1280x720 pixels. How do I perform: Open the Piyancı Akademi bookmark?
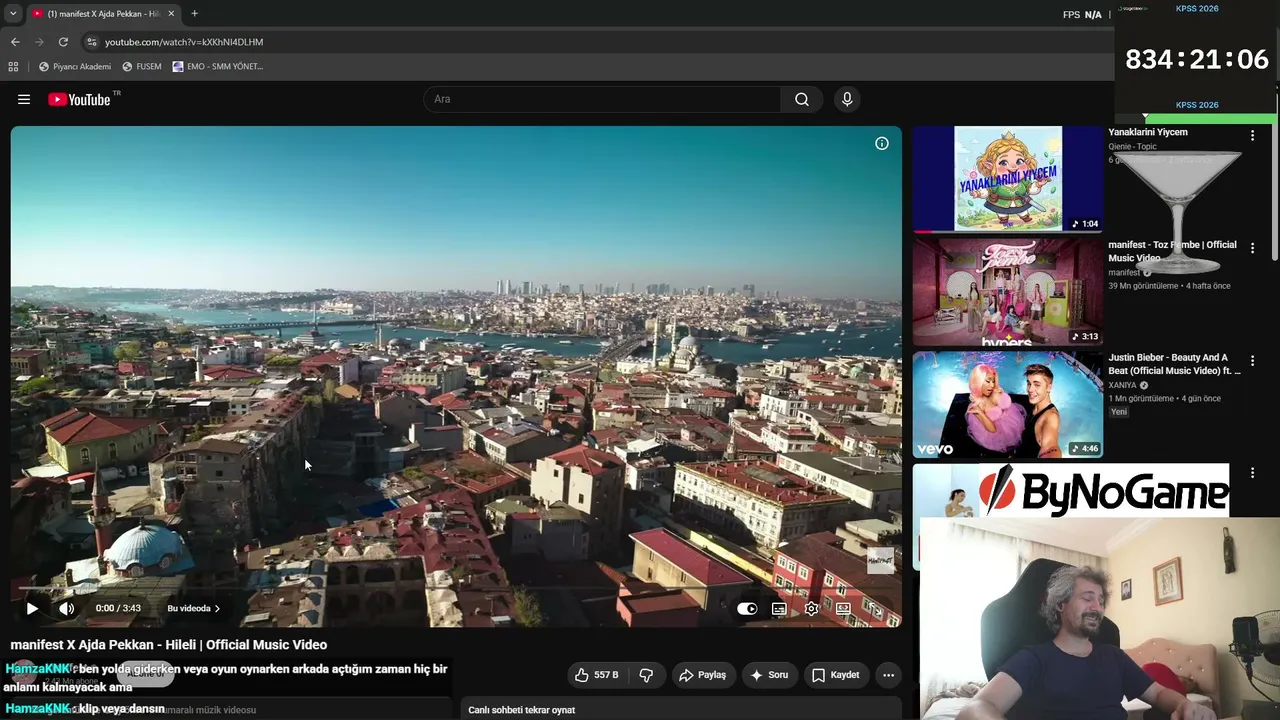pos(75,67)
